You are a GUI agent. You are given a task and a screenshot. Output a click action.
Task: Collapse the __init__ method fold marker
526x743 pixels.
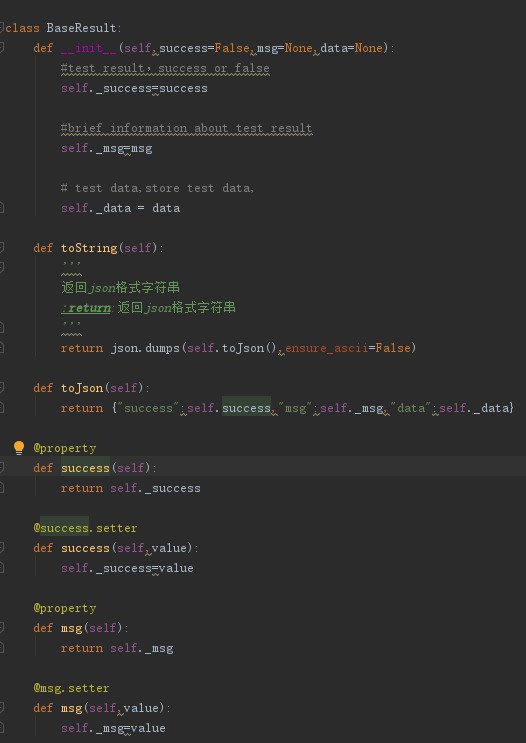pos(2,48)
